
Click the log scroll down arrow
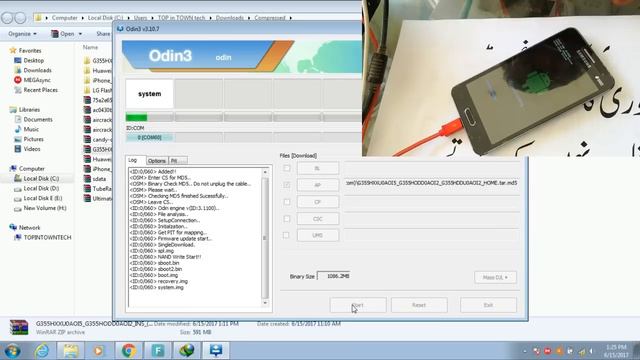click(265, 303)
